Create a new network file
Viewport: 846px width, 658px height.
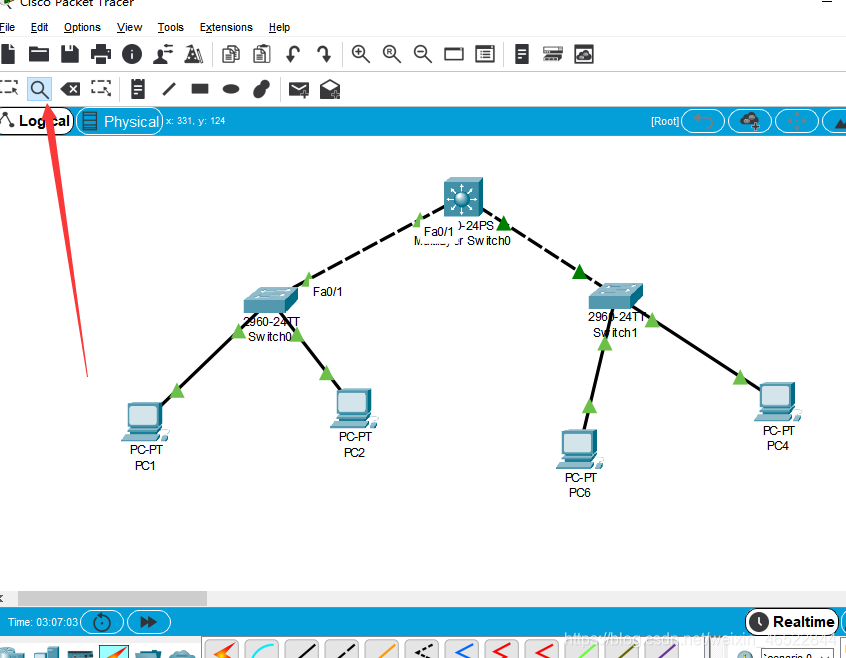pyautogui.click(x=8, y=54)
